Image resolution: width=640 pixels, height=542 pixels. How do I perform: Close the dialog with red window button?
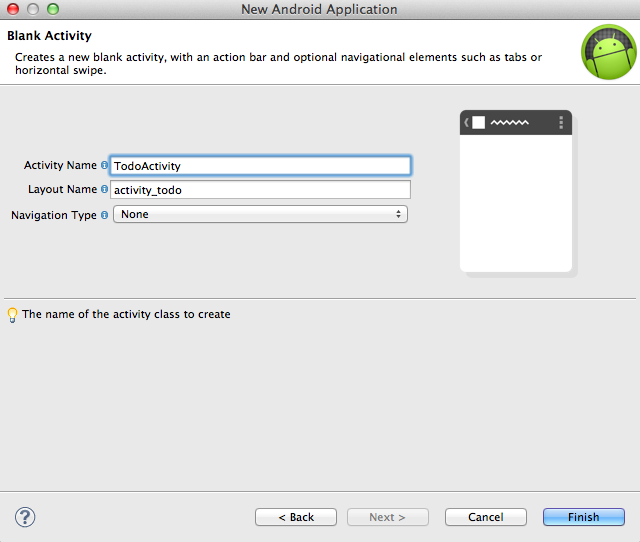(13, 9)
